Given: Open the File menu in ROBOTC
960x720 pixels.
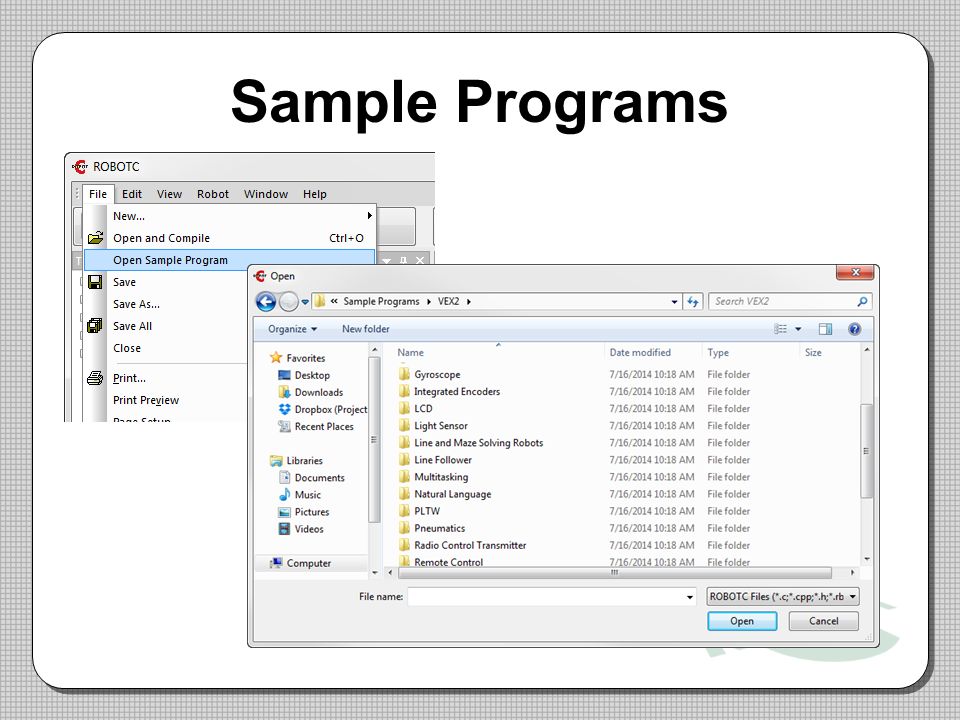Looking at the screenshot, I should pos(97,194).
